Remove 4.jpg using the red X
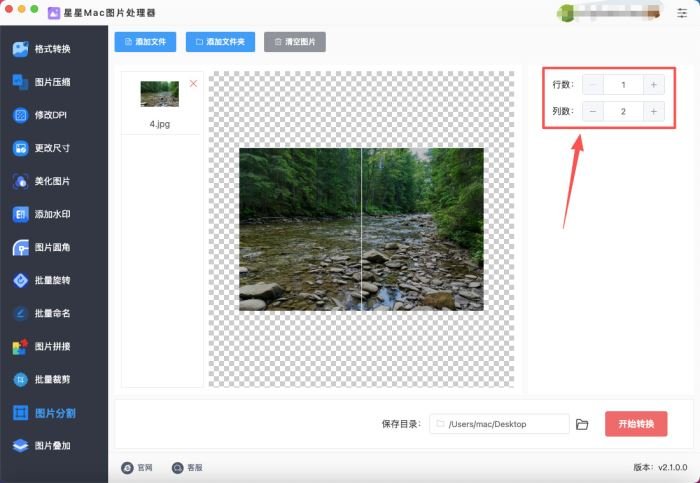 (193, 83)
